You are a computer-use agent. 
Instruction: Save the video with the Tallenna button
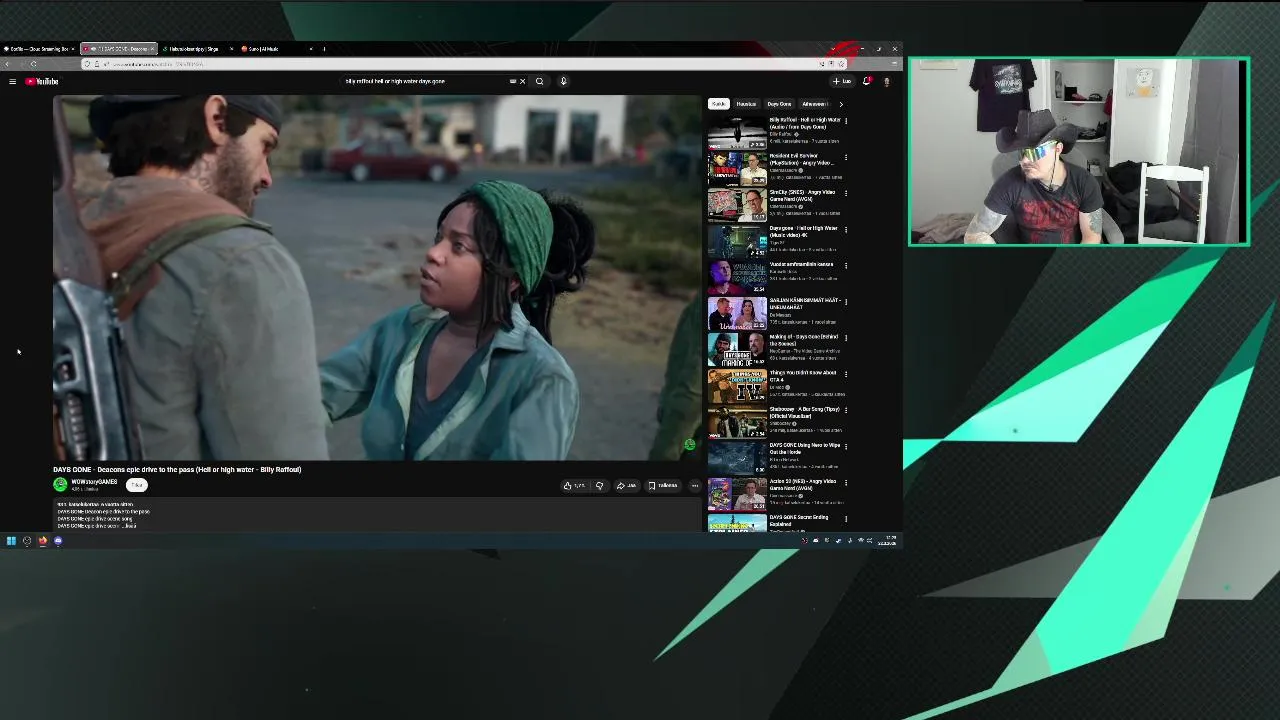(663, 486)
